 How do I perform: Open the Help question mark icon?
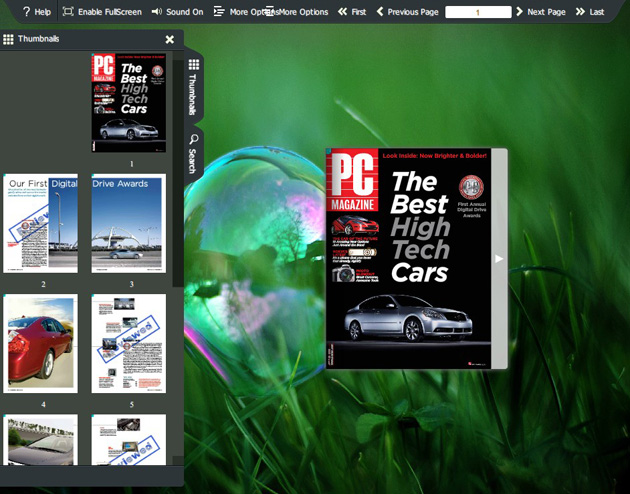[27, 12]
